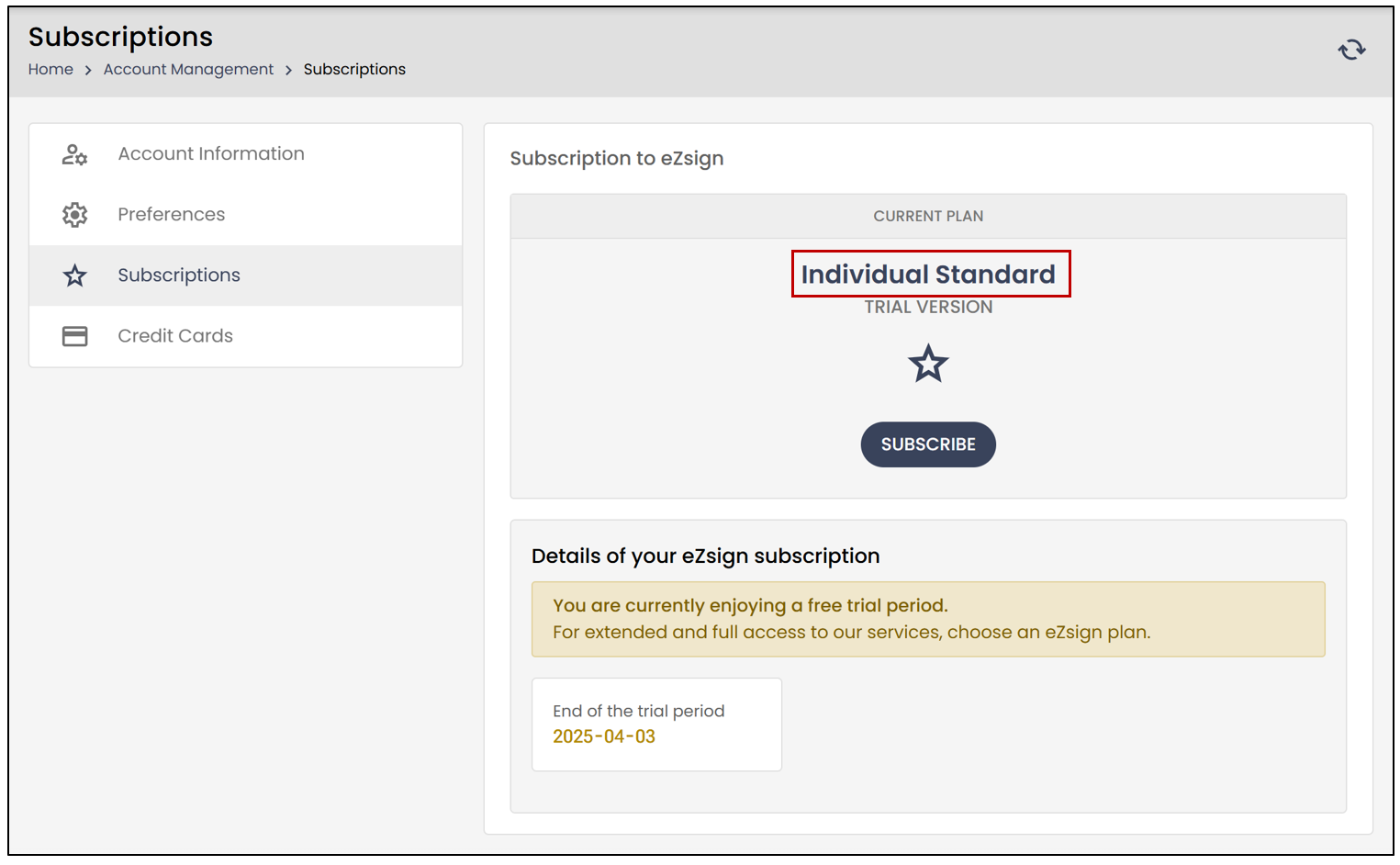
Task: Click the refresh sync icon
Action: click(x=1351, y=50)
